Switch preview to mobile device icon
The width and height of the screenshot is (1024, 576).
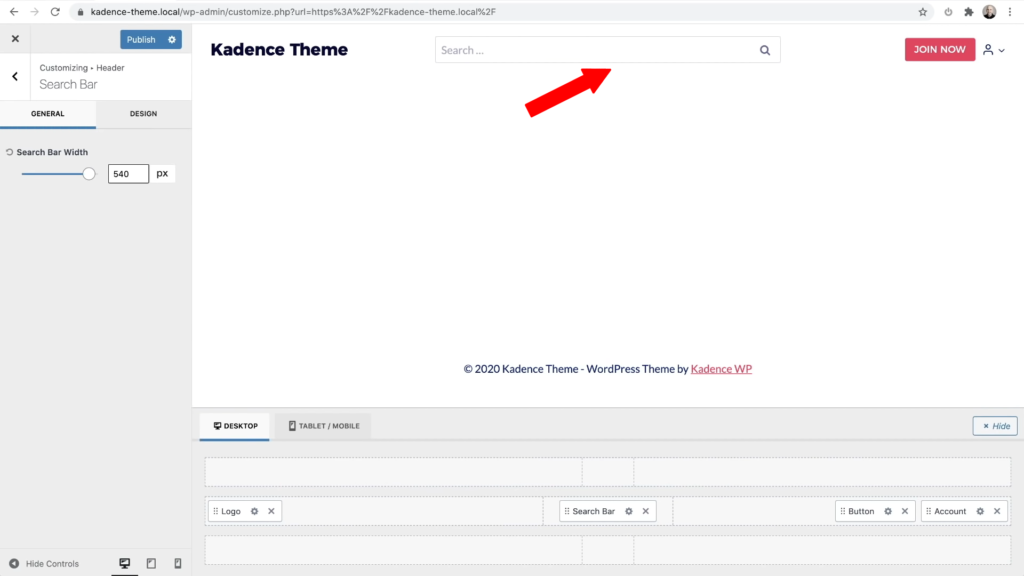[x=178, y=563]
